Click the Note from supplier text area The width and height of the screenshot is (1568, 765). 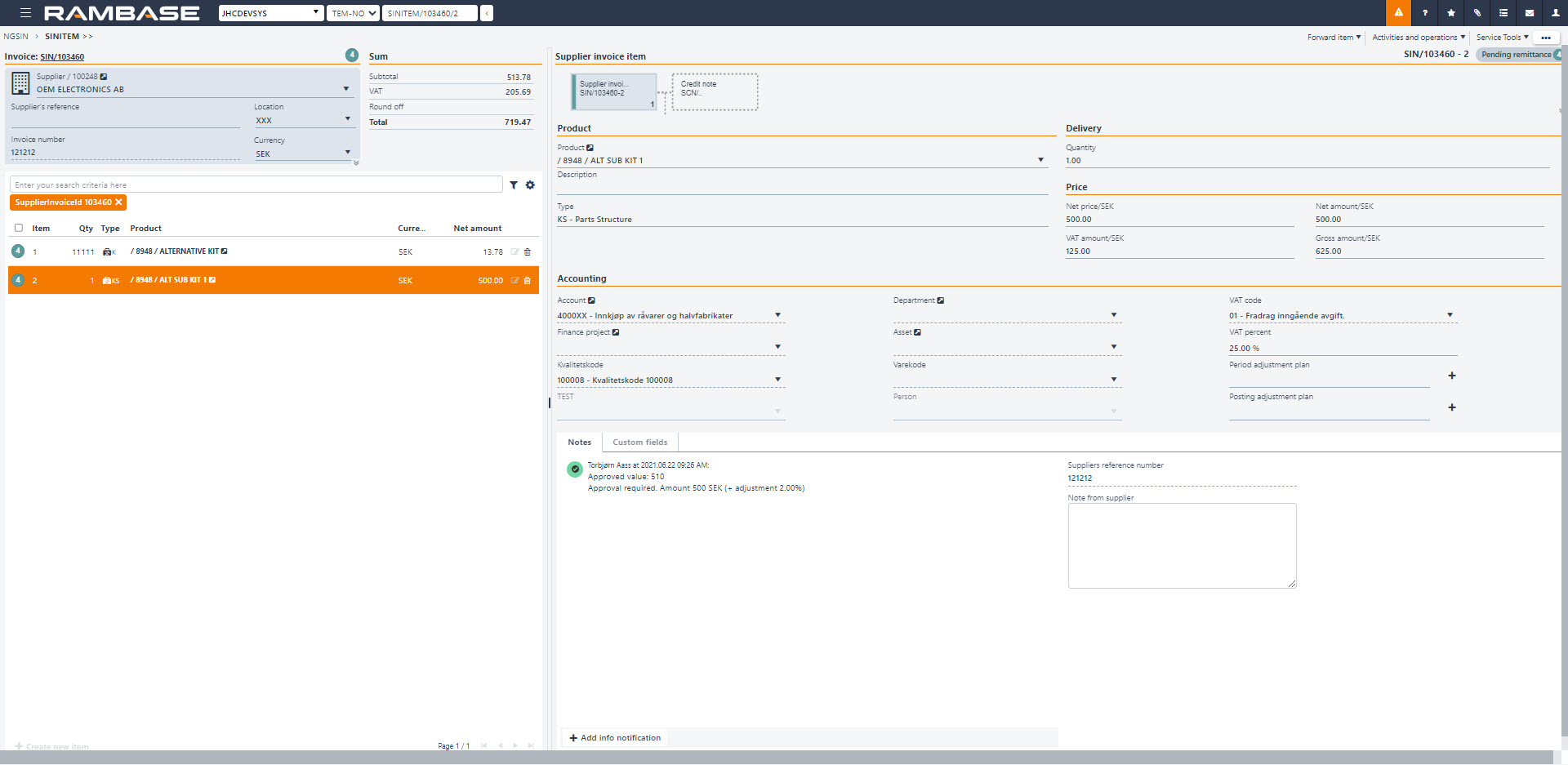1182,545
